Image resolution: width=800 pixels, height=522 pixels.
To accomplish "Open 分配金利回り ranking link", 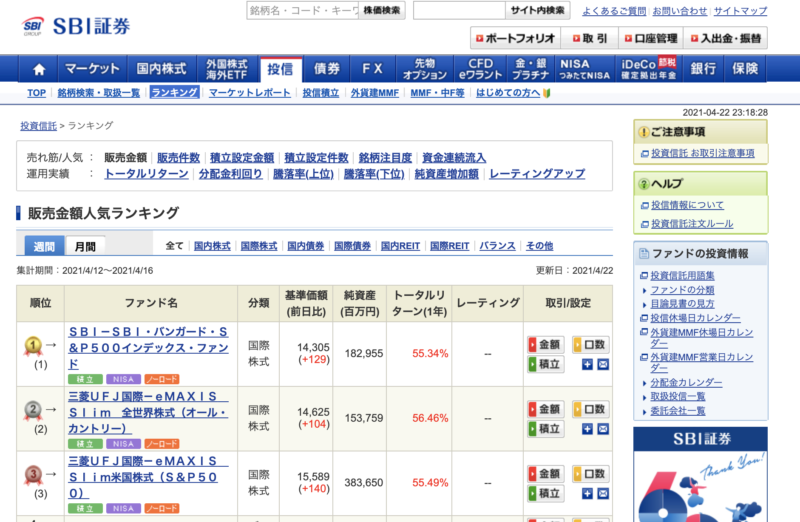I will click(231, 173).
